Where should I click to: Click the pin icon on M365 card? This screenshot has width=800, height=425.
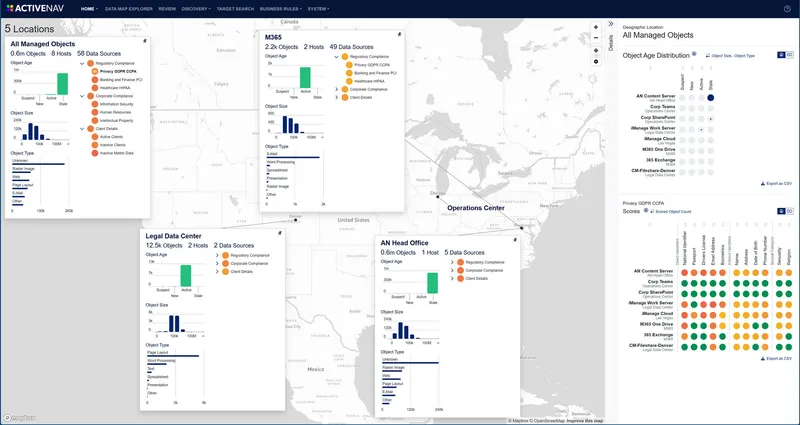[x=398, y=34]
